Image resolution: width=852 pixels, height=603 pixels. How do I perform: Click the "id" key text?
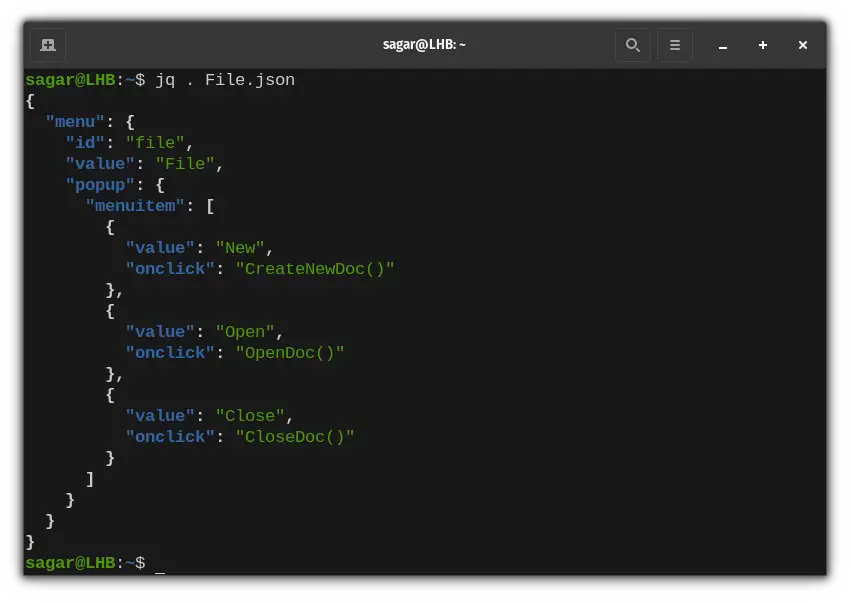click(x=84, y=142)
